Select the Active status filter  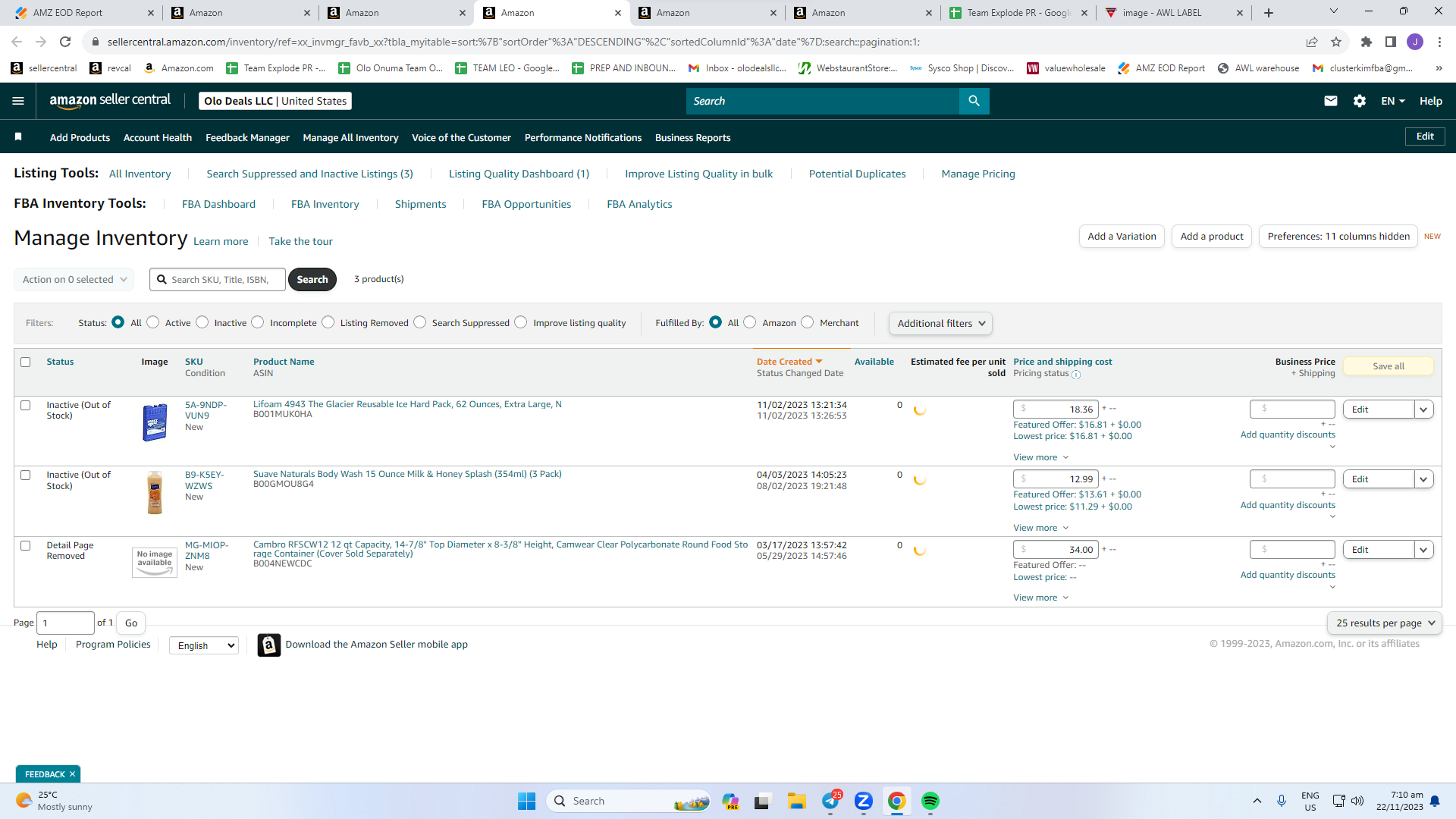coord(153,322)
